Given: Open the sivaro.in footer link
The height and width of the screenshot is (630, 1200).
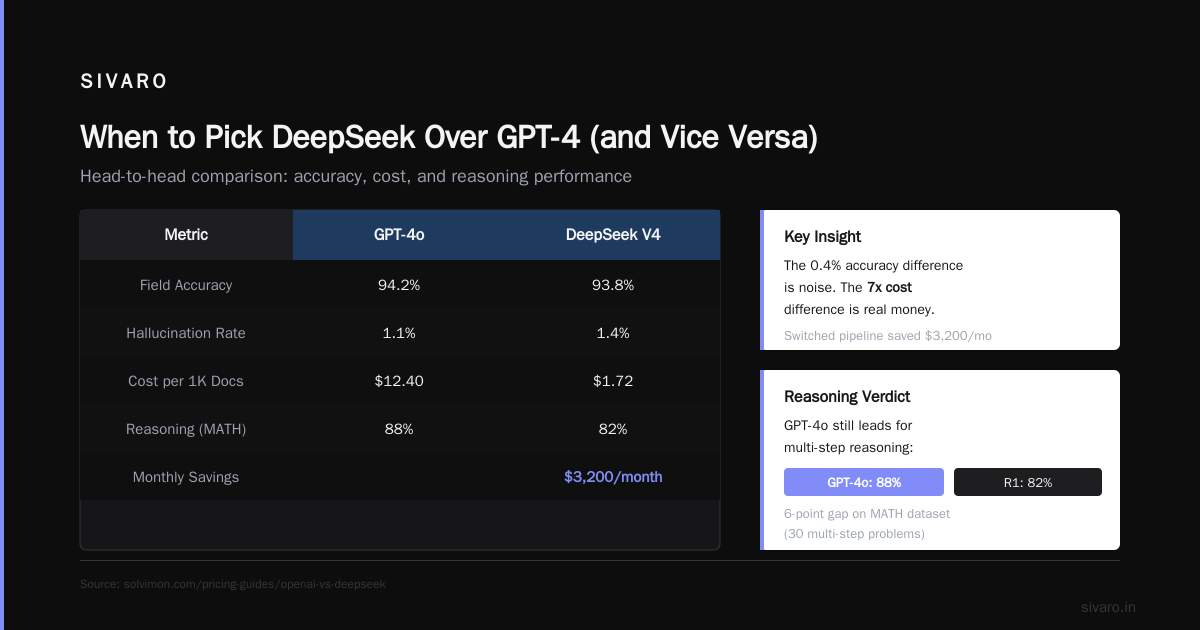Looking at the screenshot, I should (1108, 607).
